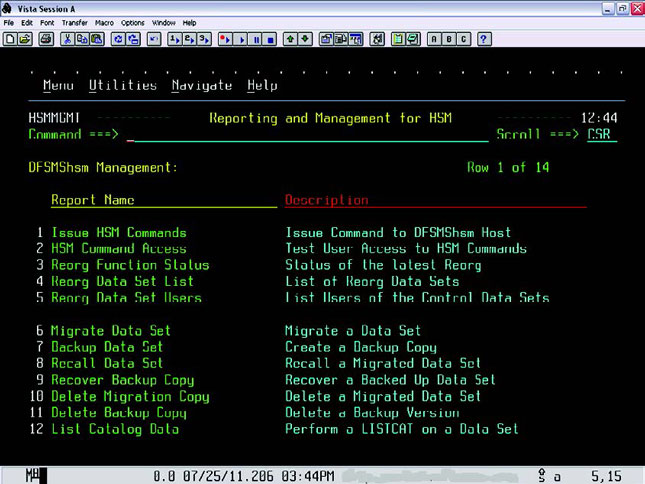Click the green stacked windows toolbar icon
Screen dimensions: 645x484
(413, 39)
